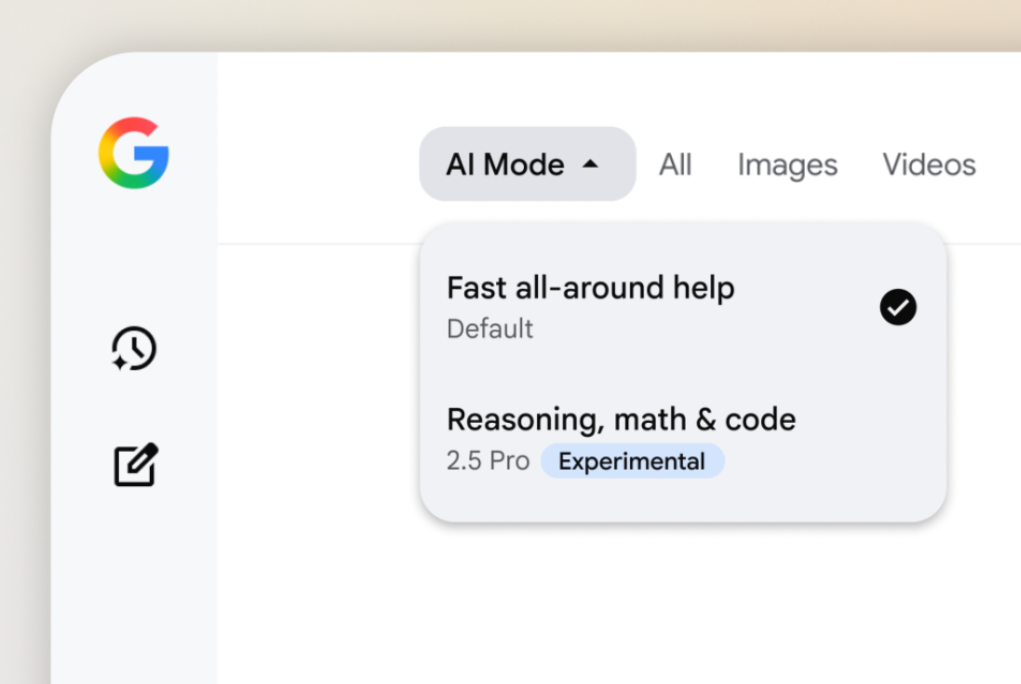This screenshot has width=1021, height=684.
Task: Click the black checkmark circle icon
Action: [x=898, y=307]
